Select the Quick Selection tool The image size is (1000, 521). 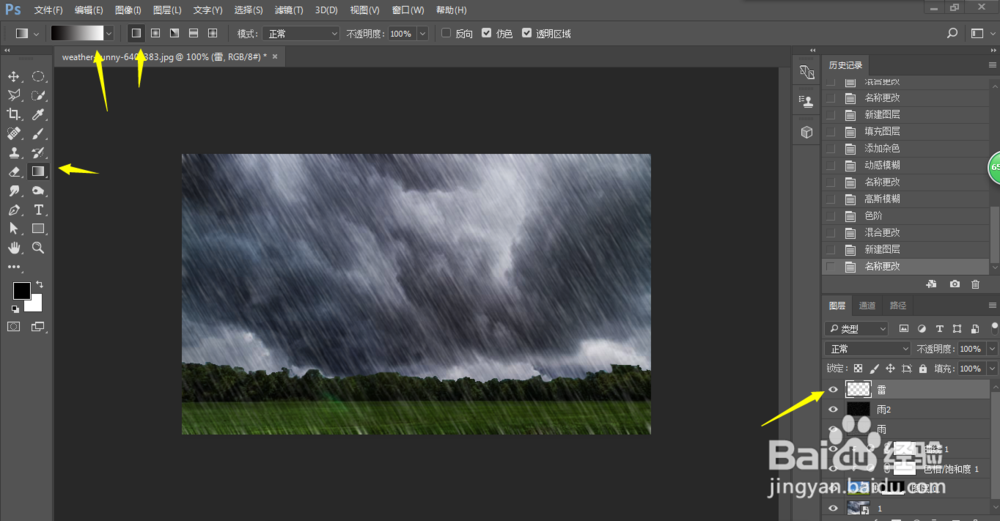[x=38, y=96]
